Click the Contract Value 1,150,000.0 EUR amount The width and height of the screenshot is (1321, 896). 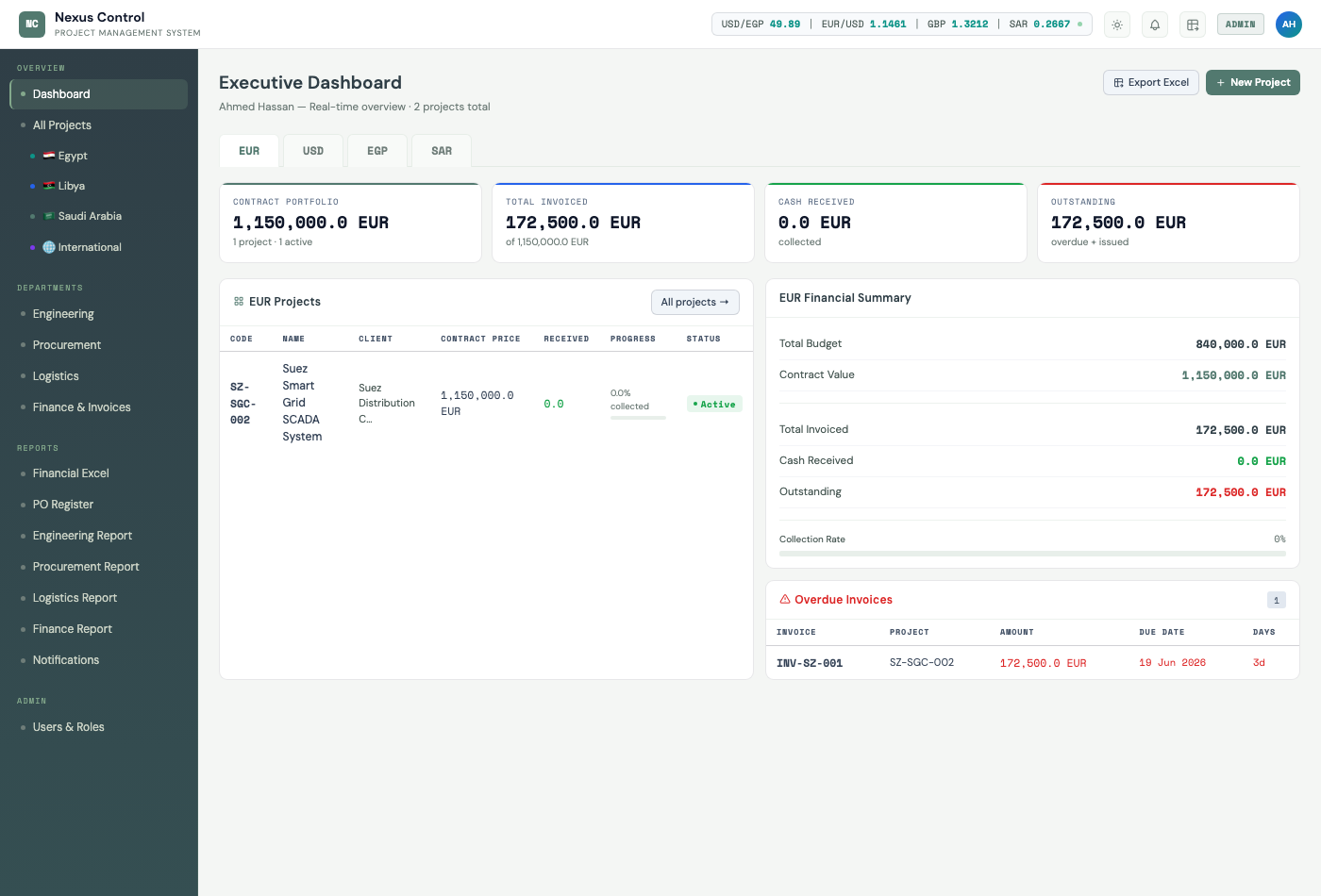[x=1233, y=375]
